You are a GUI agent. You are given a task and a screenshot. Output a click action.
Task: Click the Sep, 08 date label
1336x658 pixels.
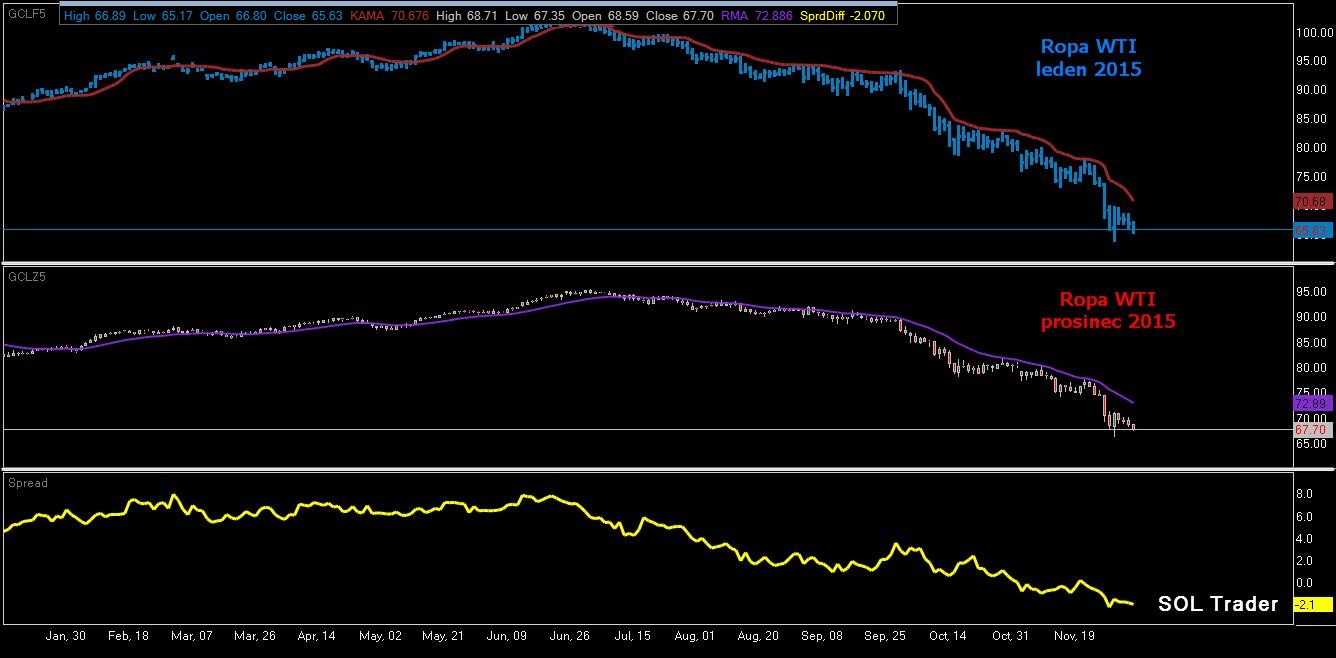tap(820, 635)
